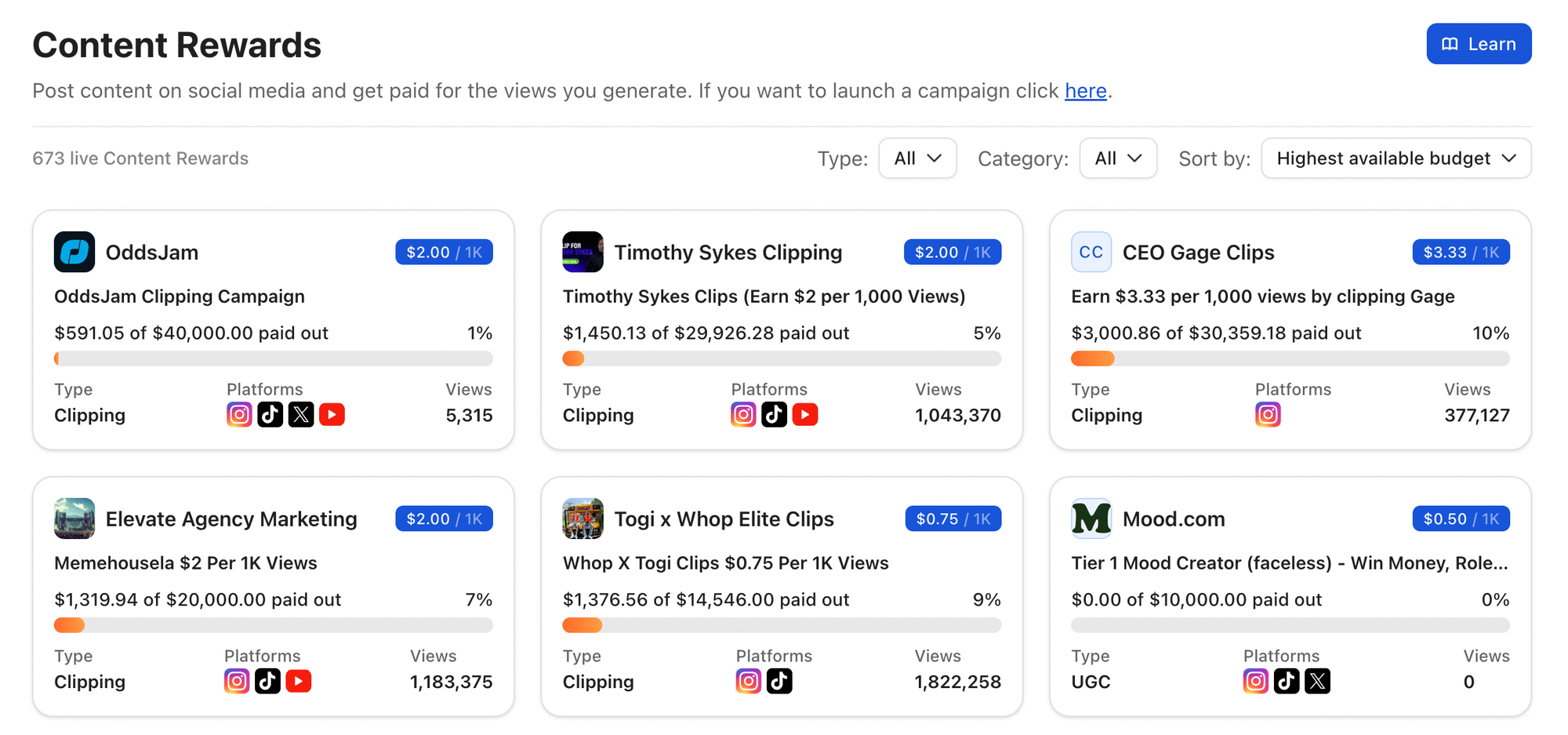Open the Timothy Sykes Clipping profile thumbnail
Screen dimensions: 1568x735
coord(583,252)
